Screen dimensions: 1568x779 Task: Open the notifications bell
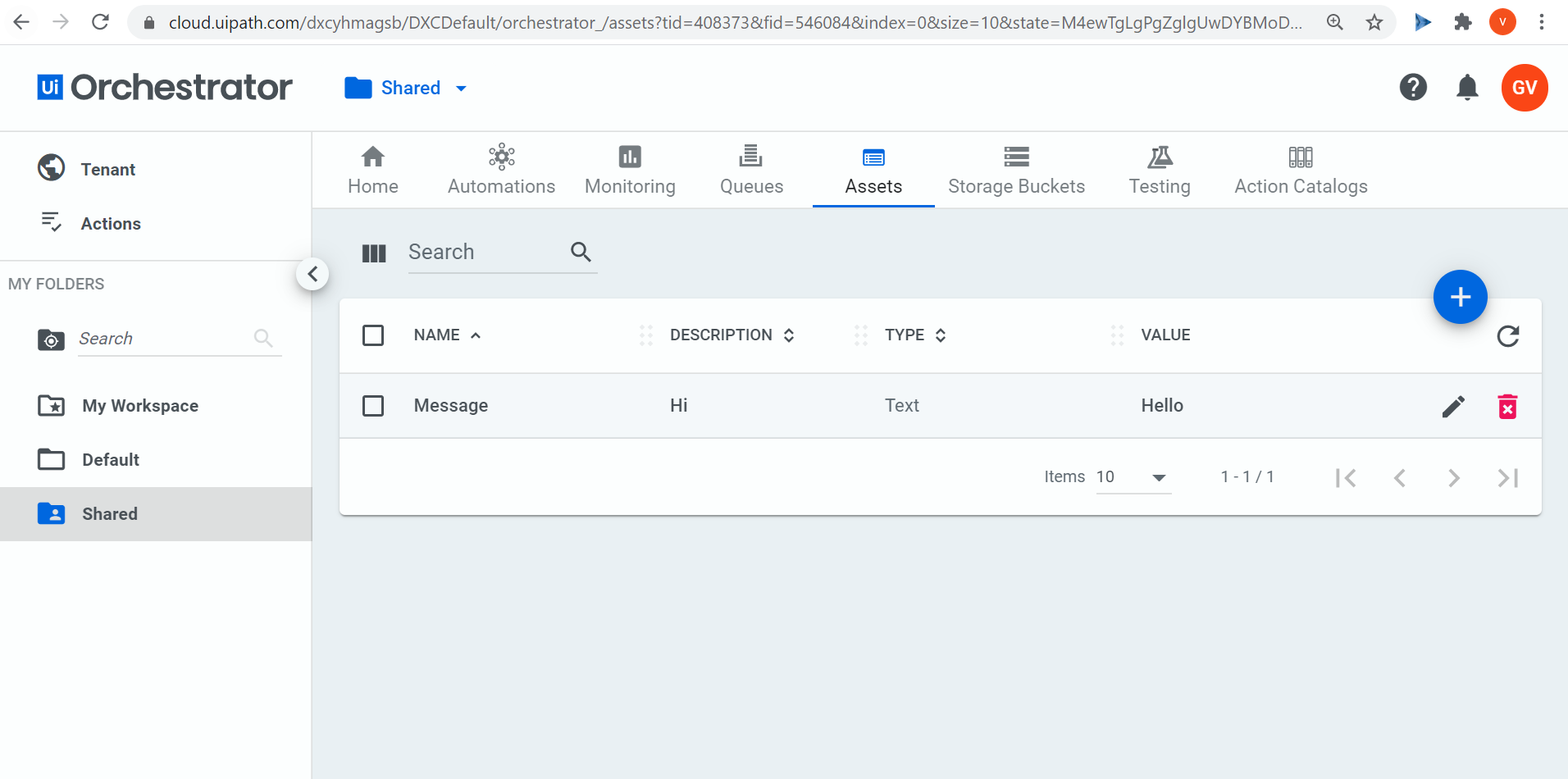coord(1467,87)
